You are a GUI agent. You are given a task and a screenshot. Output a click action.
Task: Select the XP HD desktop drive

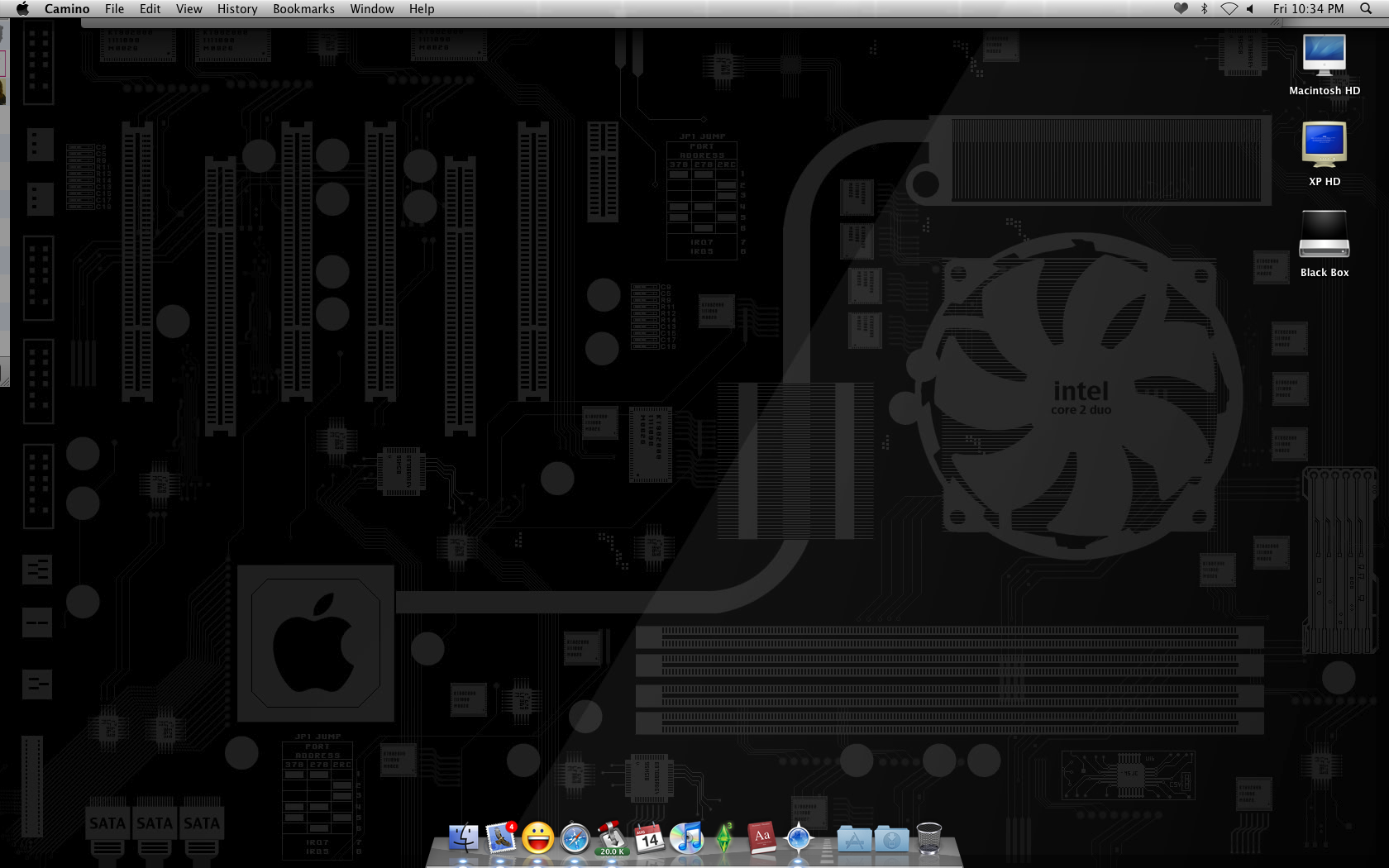pos(1324,154)
